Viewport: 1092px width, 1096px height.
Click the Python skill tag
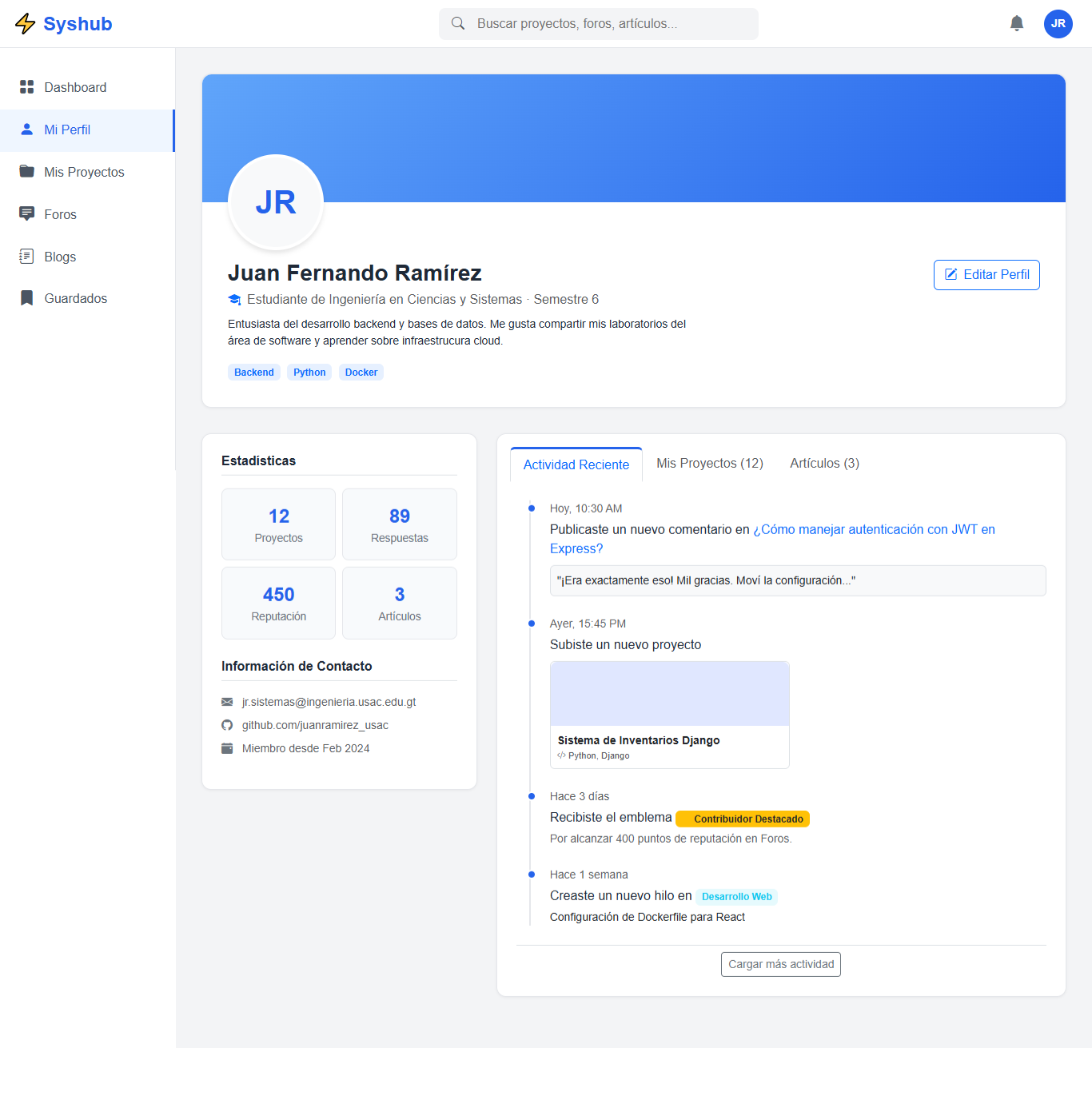click(309, 373)
